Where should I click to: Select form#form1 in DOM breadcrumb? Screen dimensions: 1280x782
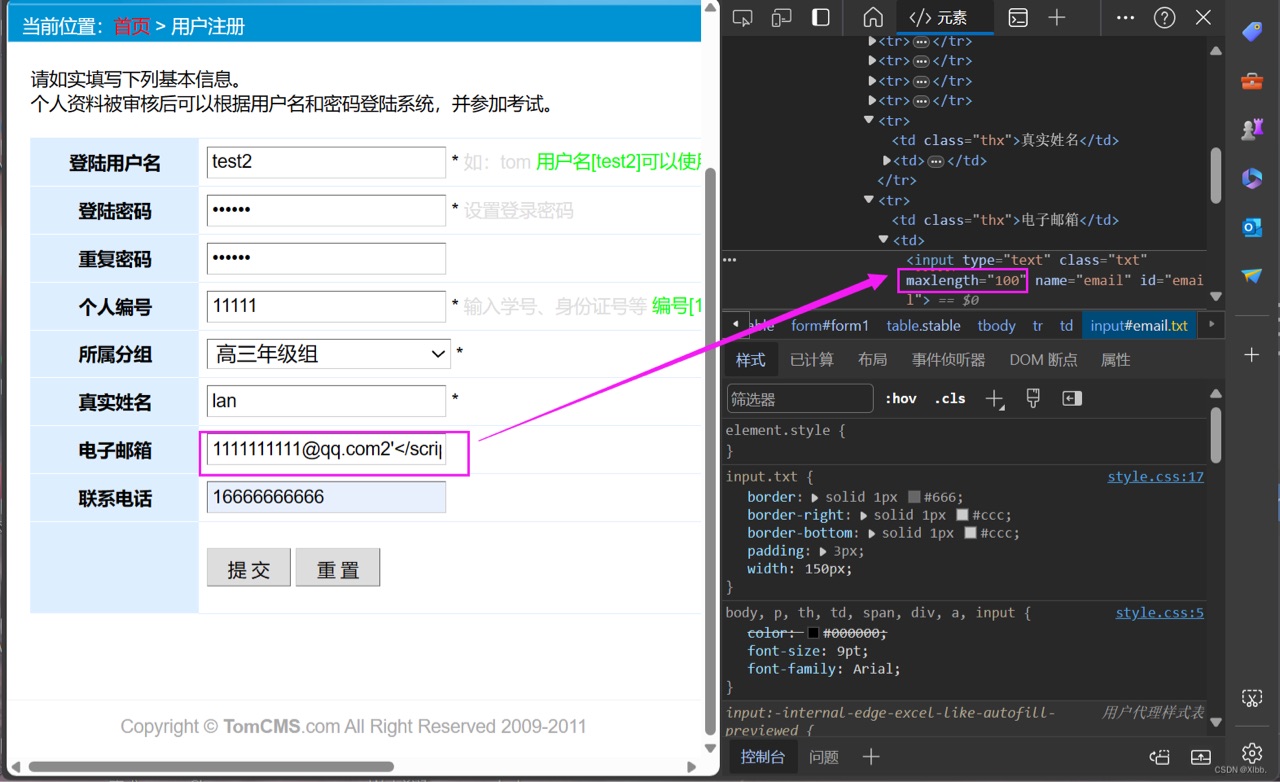pyautogui.click(x=830, y=325)
